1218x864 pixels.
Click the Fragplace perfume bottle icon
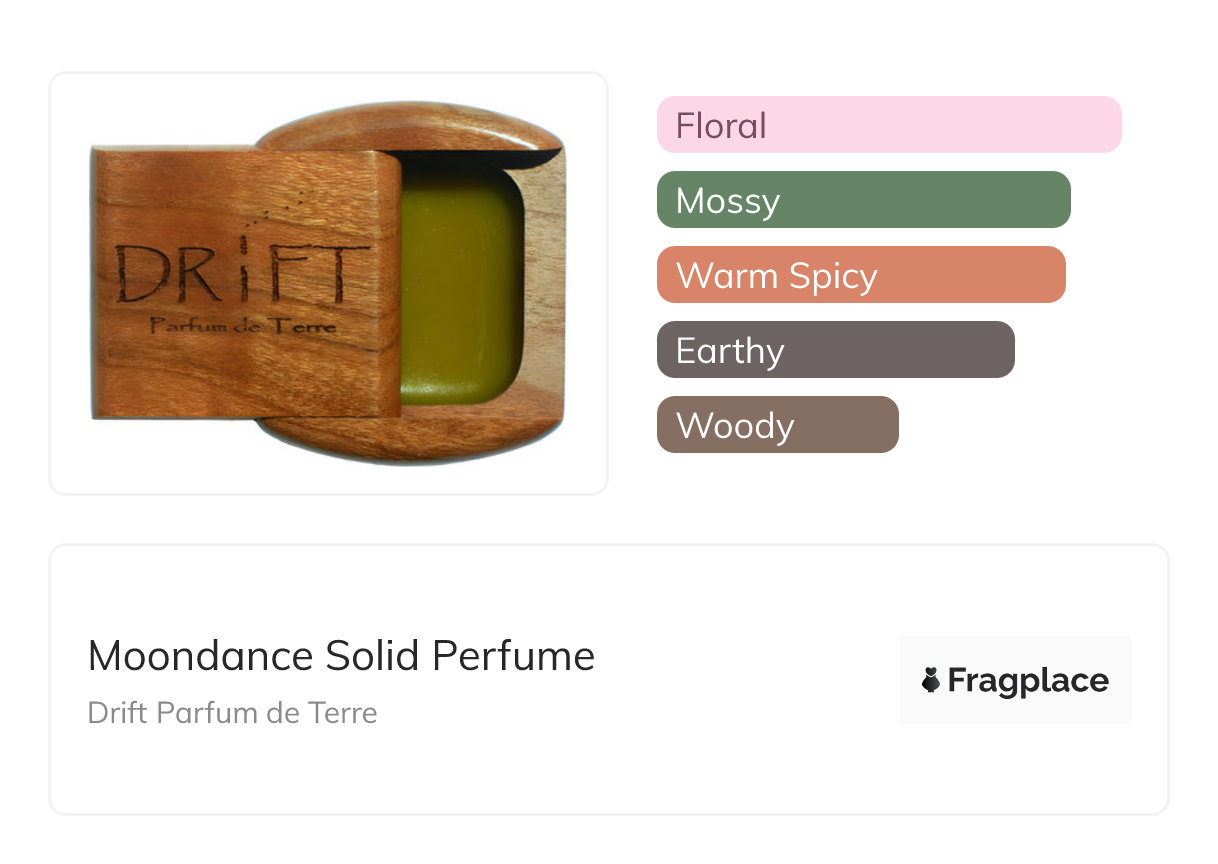931,681
